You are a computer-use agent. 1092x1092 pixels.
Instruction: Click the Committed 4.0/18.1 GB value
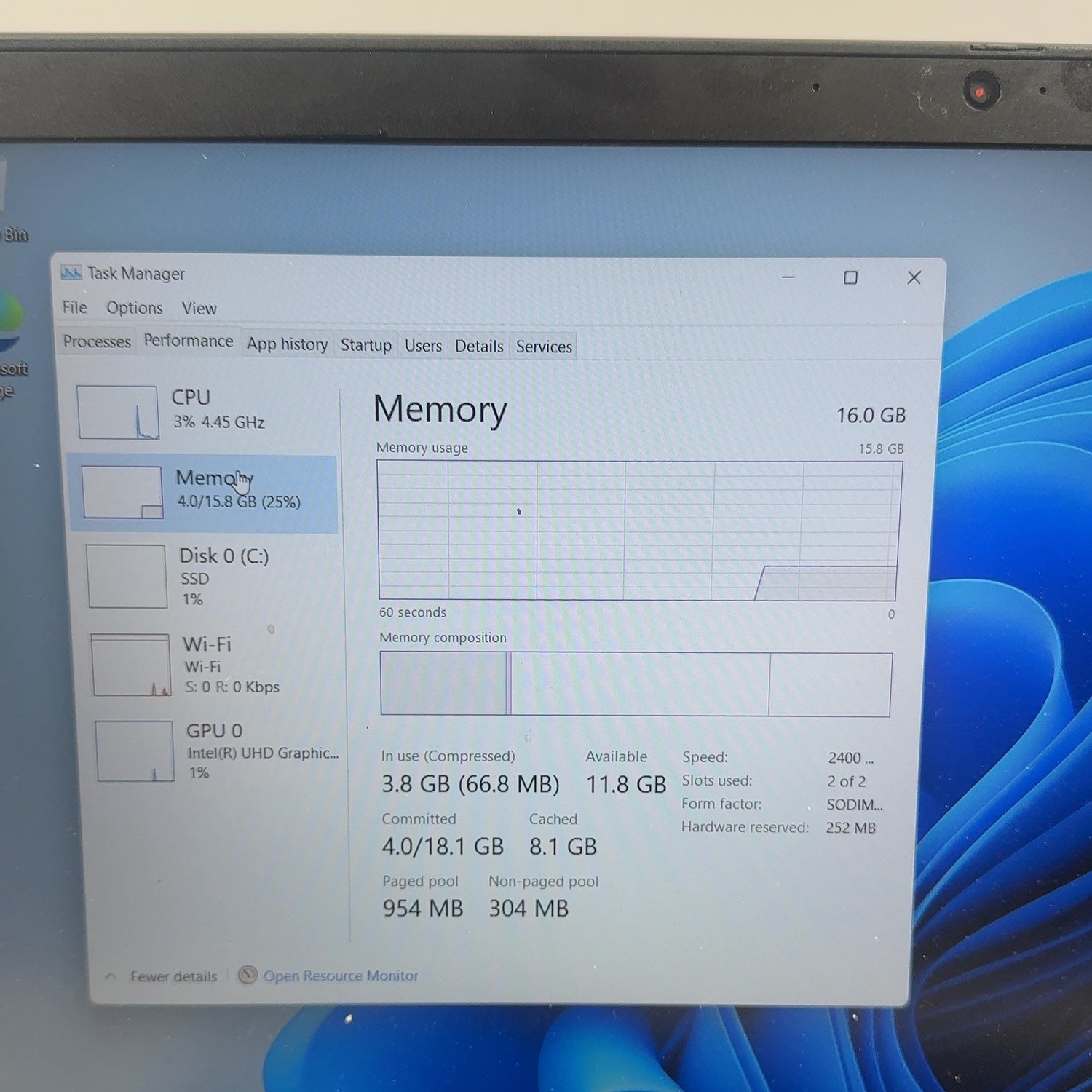click(x=443, y=847)
